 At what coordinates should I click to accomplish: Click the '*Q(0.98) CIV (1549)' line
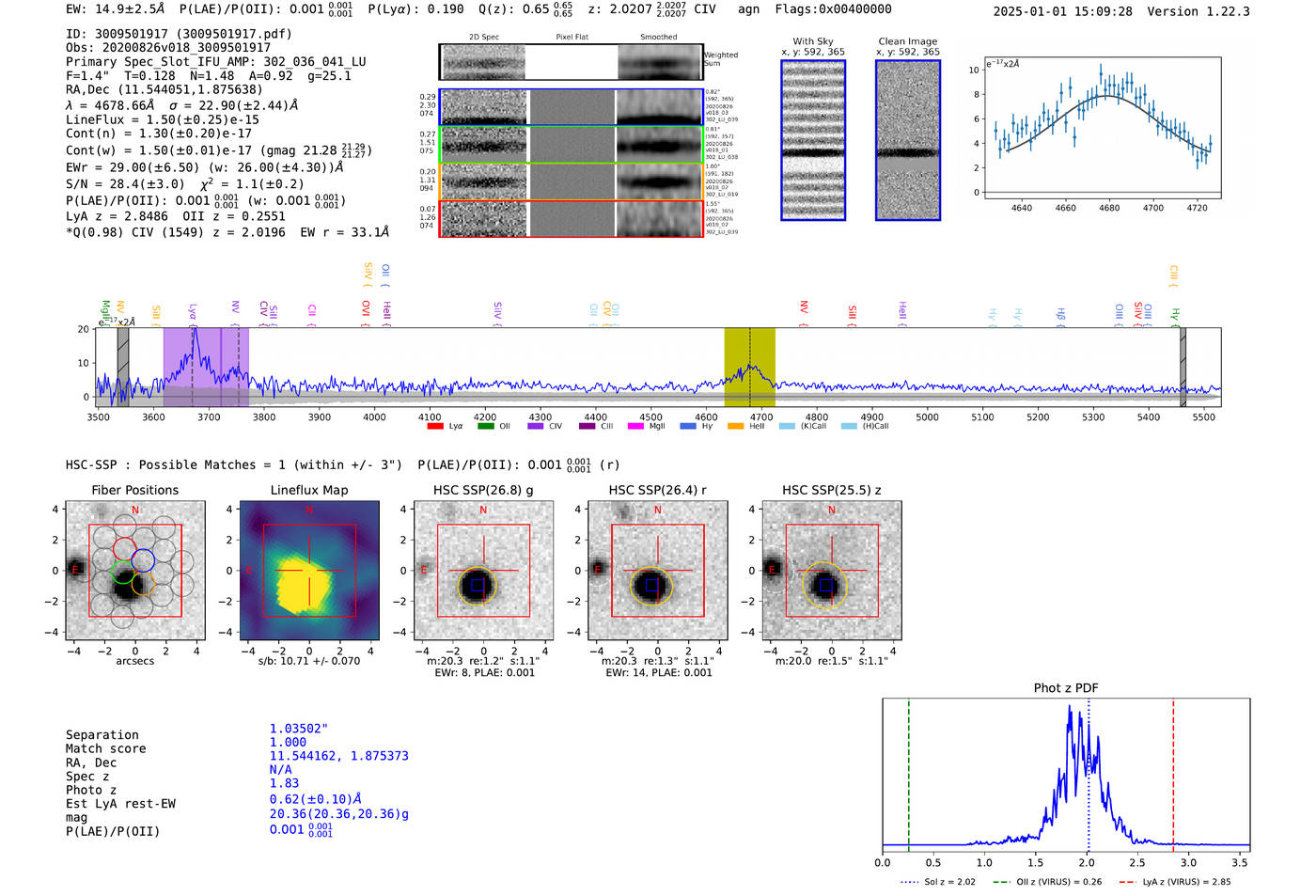point(227,232)
